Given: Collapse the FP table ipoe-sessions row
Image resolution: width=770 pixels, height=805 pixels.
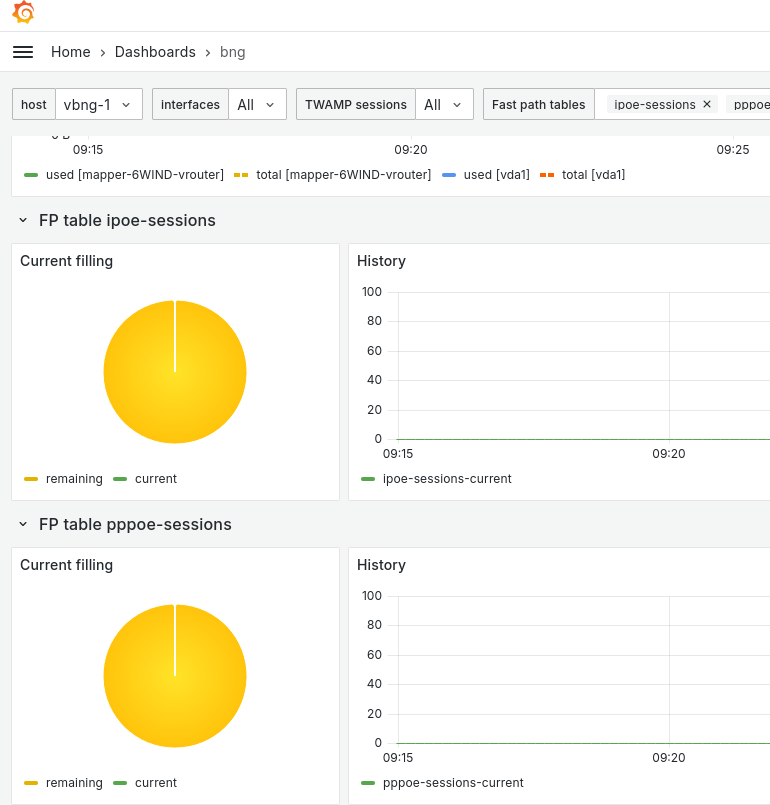Looking at the screenshot, I should click(23, 220).
